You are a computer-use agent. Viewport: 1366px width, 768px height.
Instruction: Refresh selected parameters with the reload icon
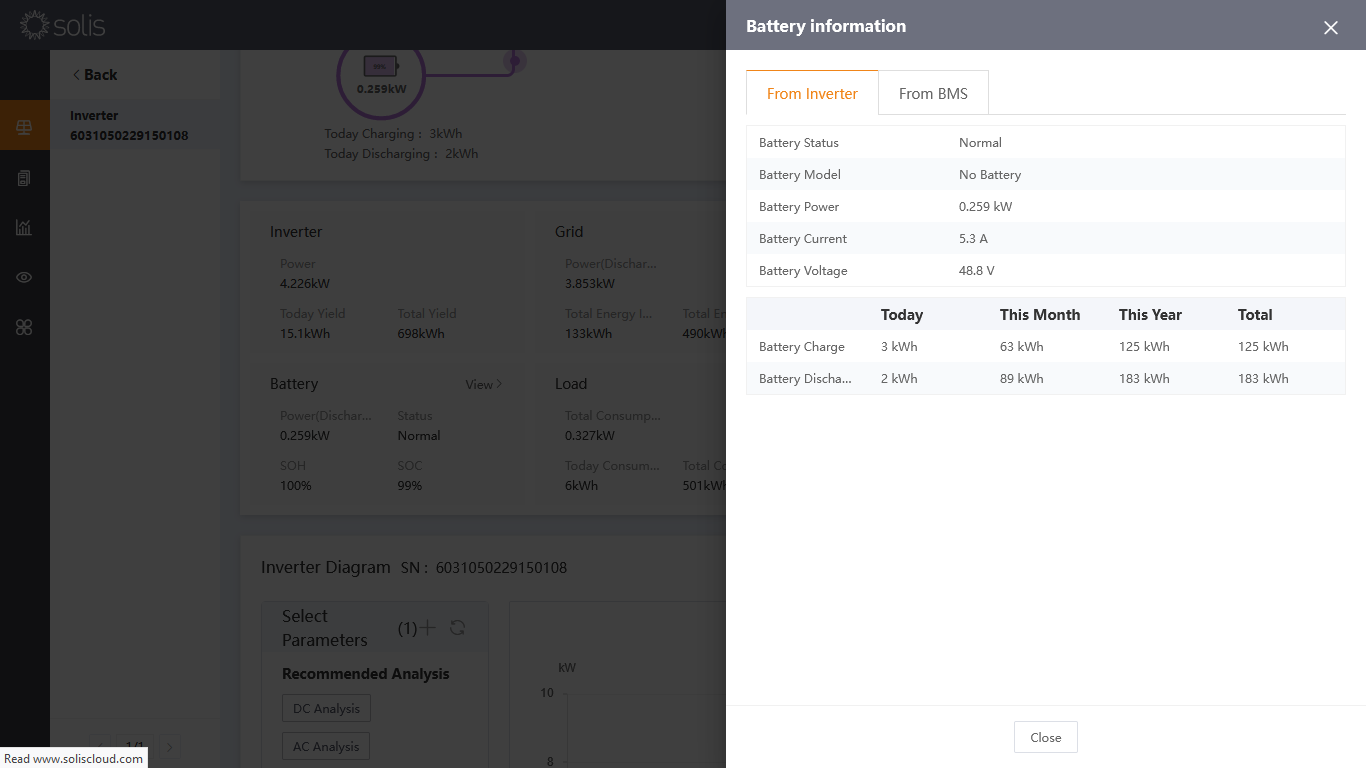457,628
